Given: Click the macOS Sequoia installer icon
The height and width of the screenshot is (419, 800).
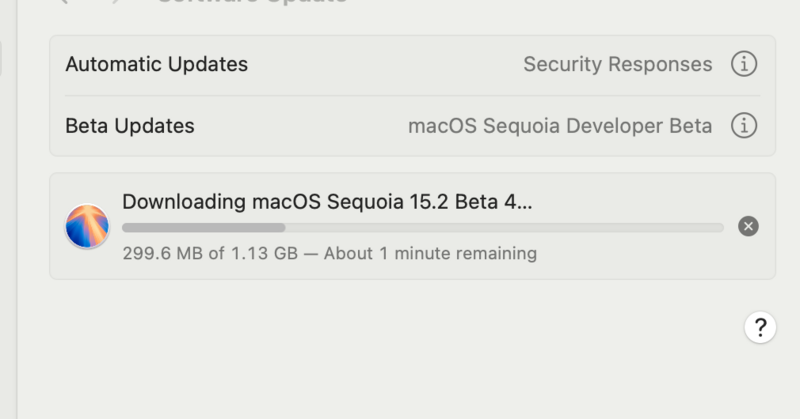Looking at the screenshot, I should [87, 226].
